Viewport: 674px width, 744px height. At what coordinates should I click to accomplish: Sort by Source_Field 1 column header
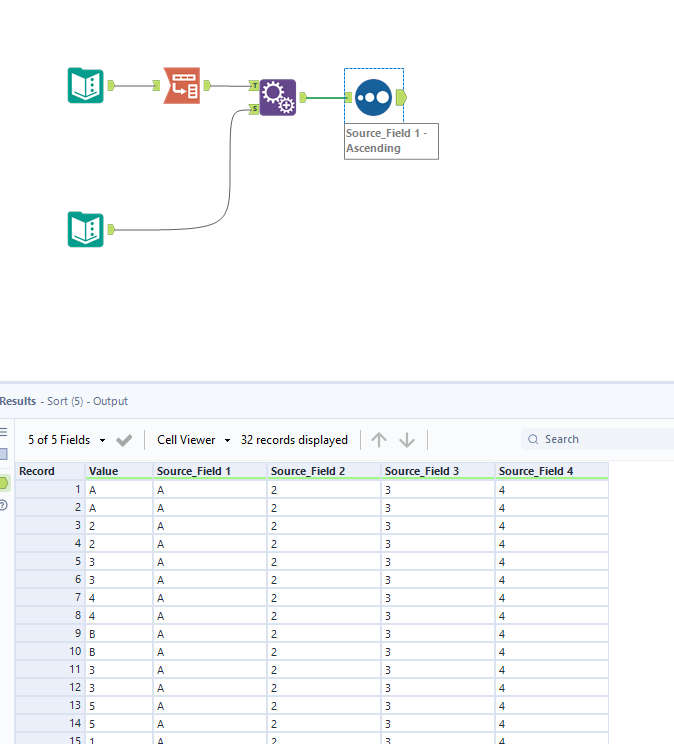point(208,471)
